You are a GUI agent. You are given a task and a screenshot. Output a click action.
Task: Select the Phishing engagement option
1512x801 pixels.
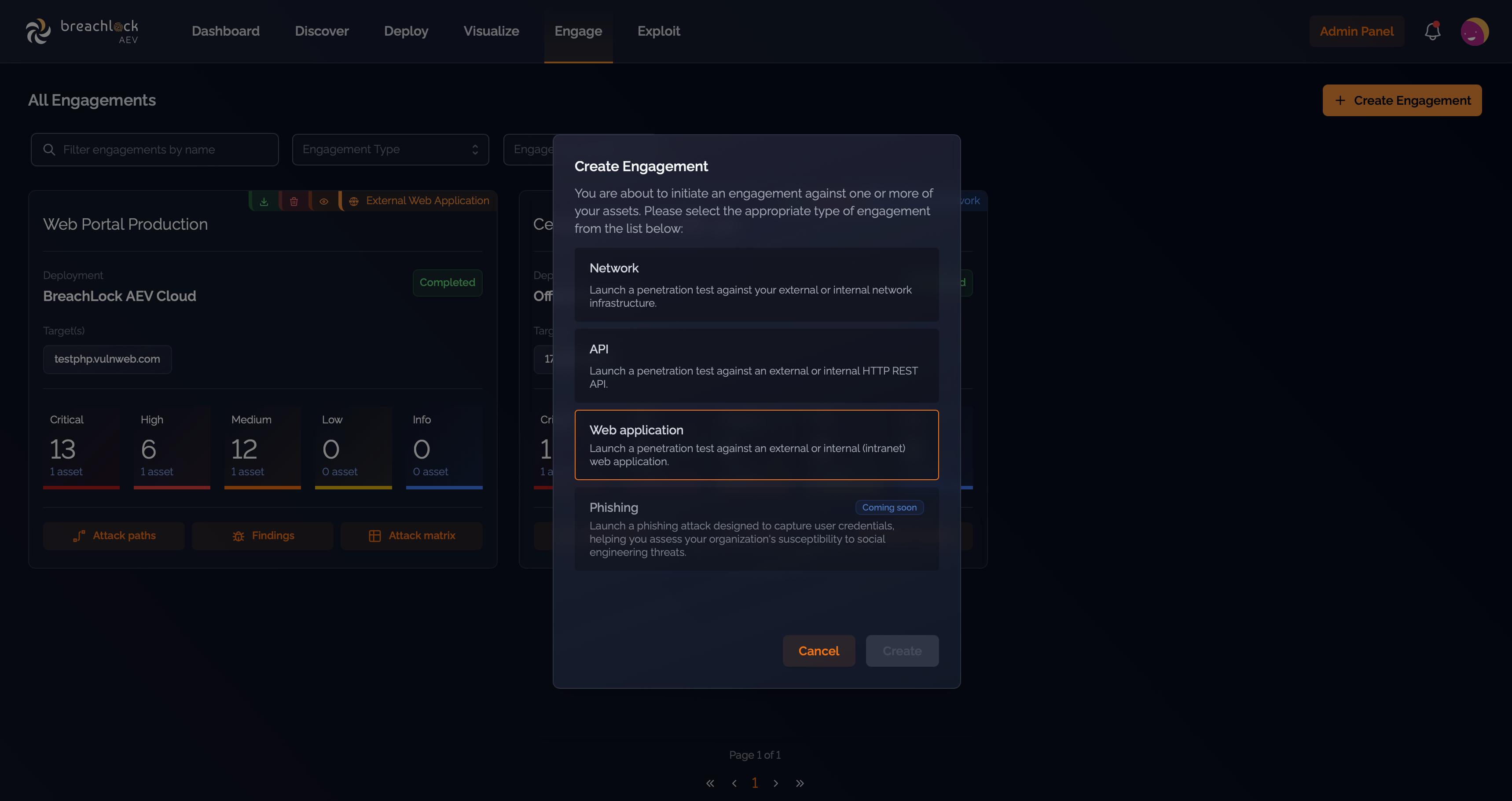pos(756,529)
